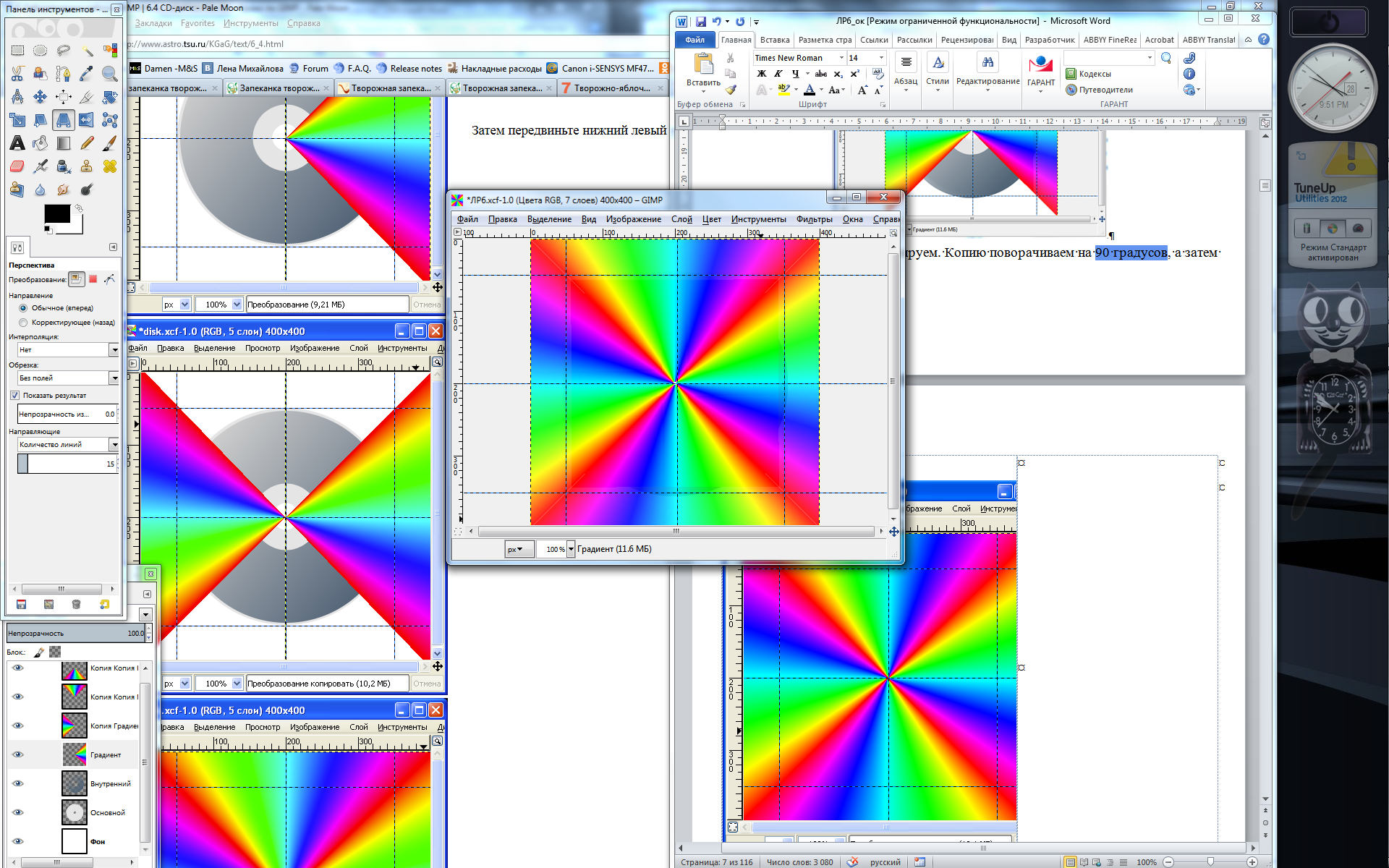This screenshot has width=1389, height=868.
Task: Select the Paintbrush tool
Action: 110,143
